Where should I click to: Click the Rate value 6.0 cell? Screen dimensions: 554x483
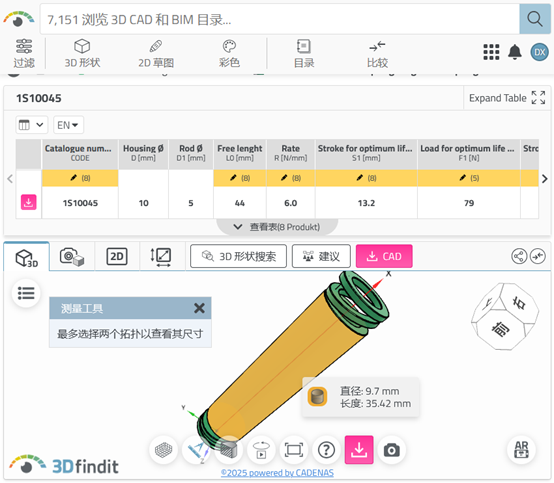tap(290, 203)
